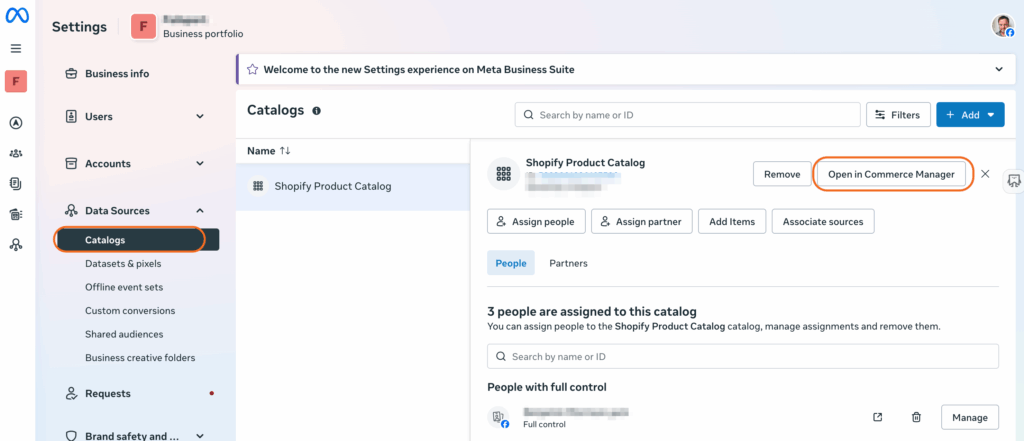Collapse the welcome banner chevron
Screen dimensions: 1024x441
click(x=998, y=69)
